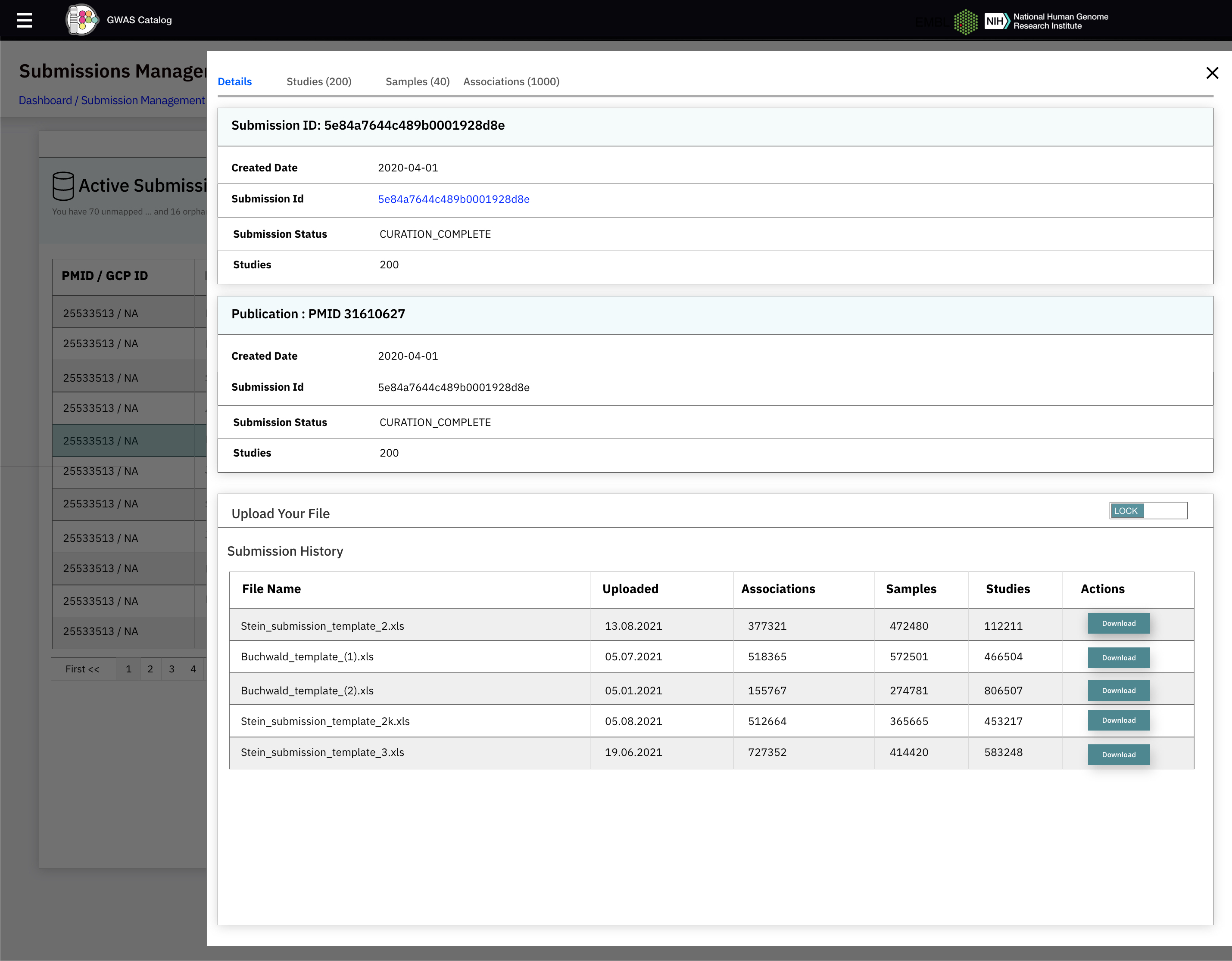Image resolution: width=1232 pixels, height=961 pixels.
Task: Click upload date 13.08.2021
Action: click(633, 626)
